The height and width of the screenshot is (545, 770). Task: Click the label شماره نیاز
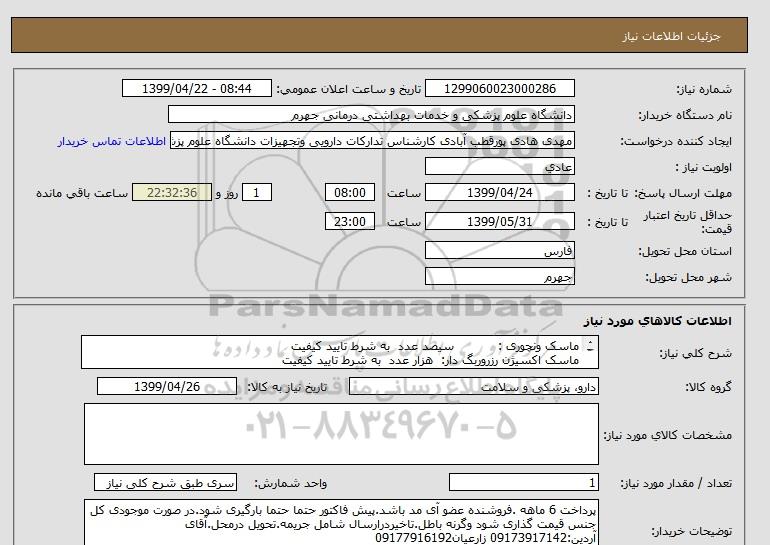tap(704, 89)
